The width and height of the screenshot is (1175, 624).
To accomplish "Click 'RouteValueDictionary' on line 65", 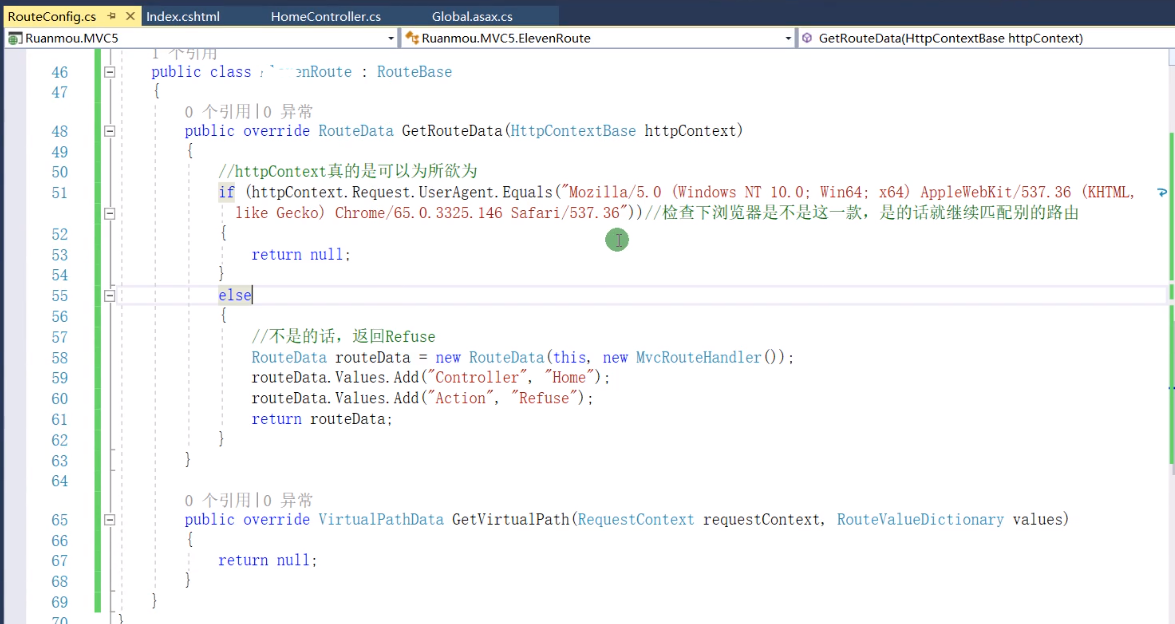I will [920, 520].
